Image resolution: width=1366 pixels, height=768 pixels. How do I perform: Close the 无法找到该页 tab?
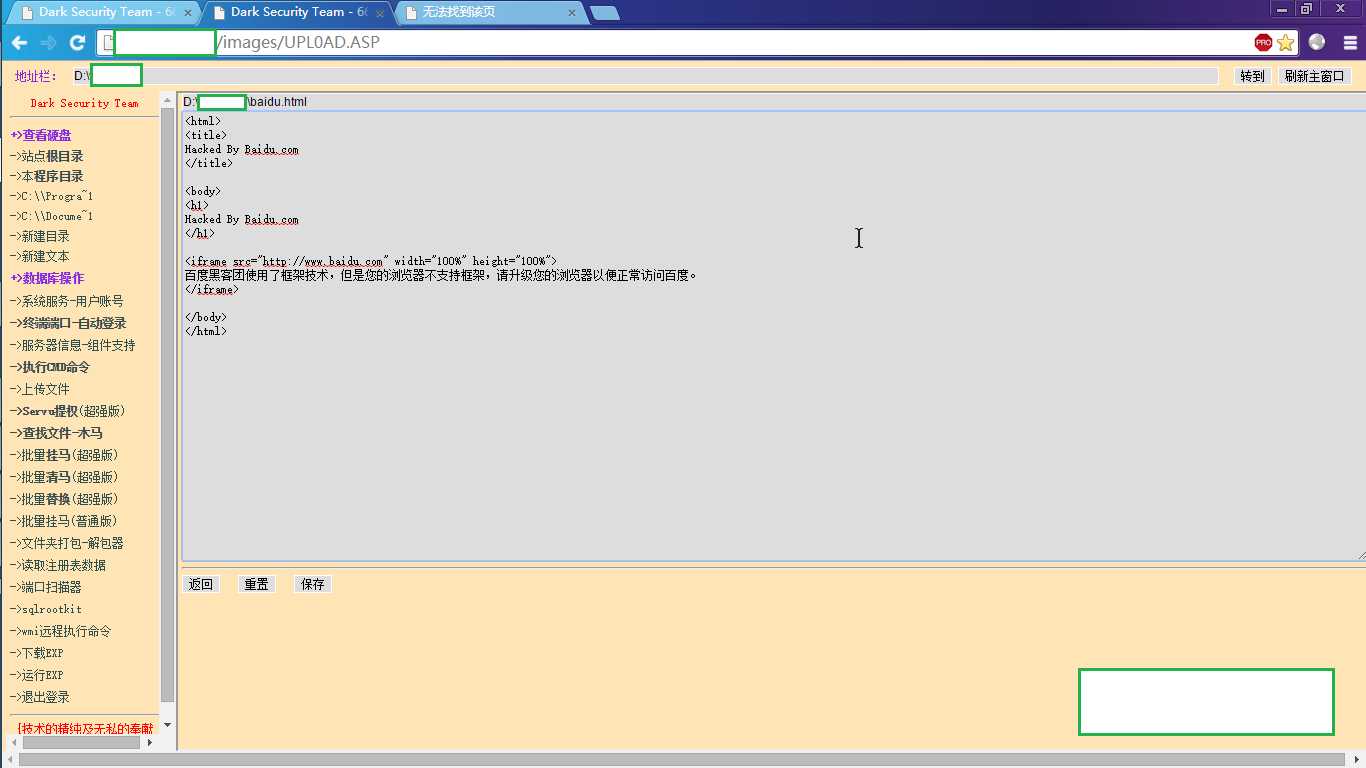(x=571, y=13)
